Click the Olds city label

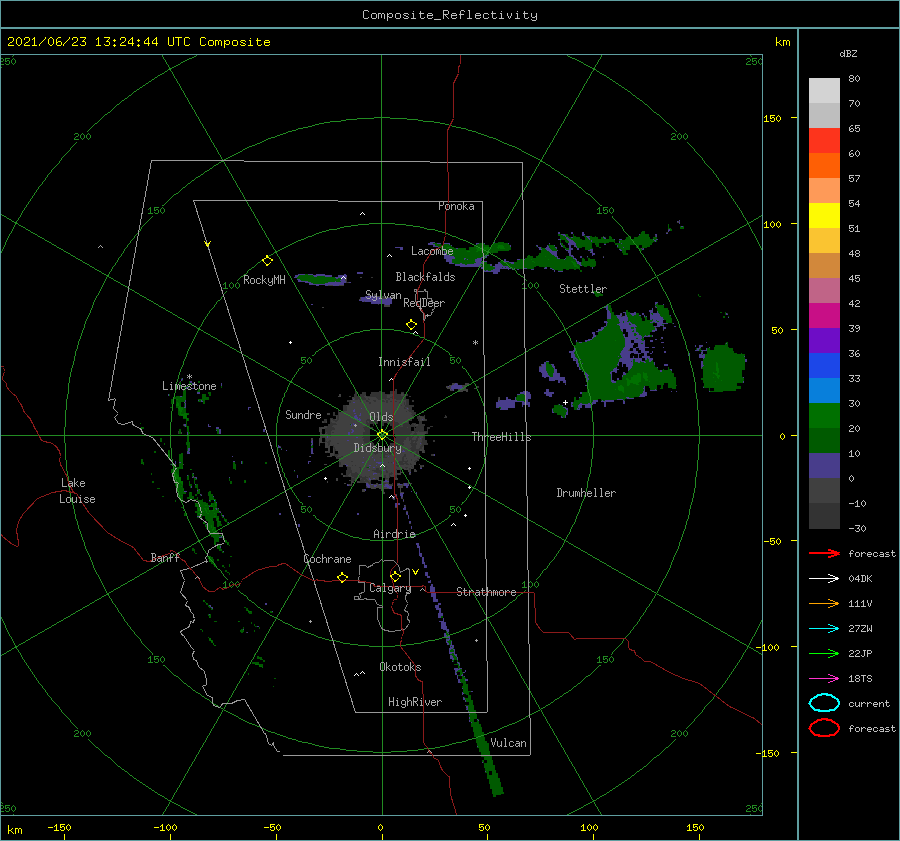click(381, 417)
